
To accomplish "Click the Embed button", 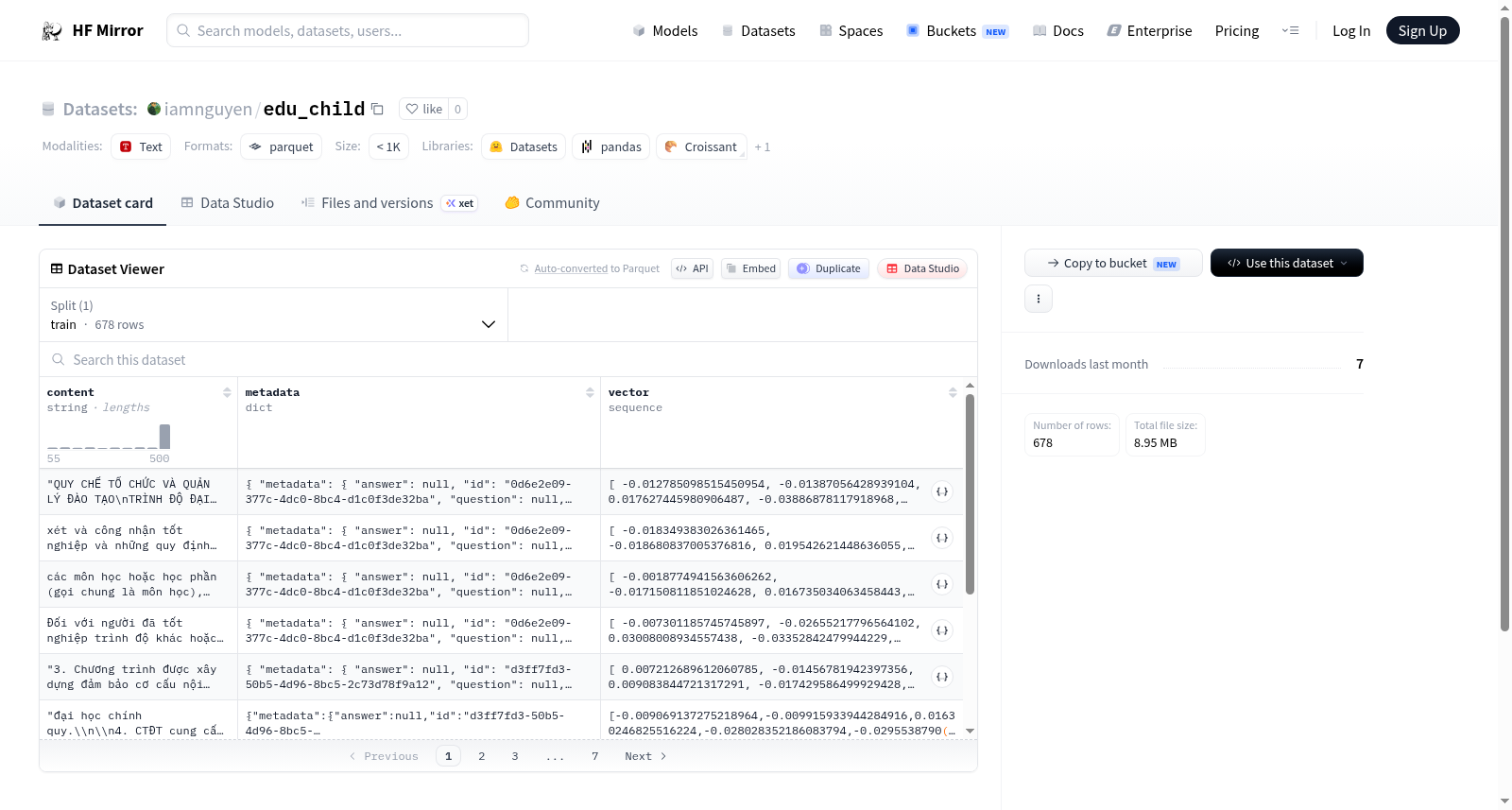I will (x=750, y=268).
